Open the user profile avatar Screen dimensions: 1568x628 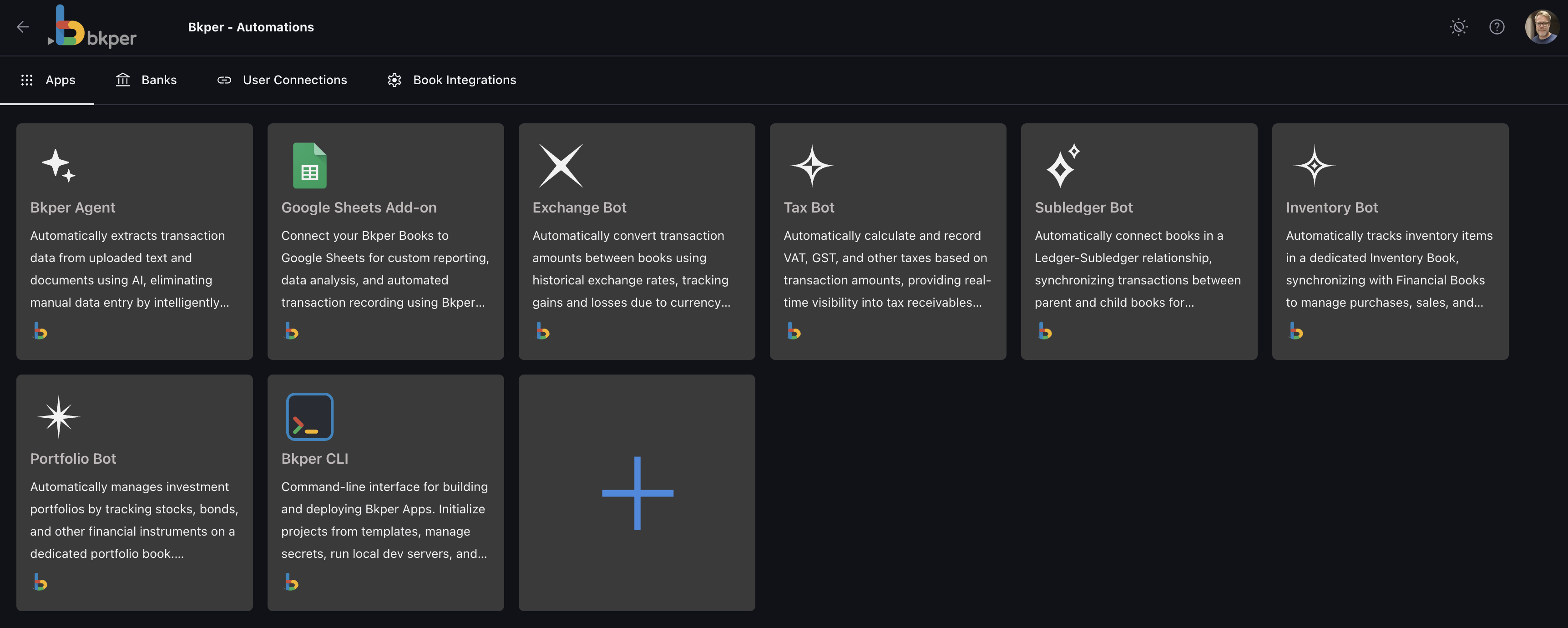(x=1541, y=27)
